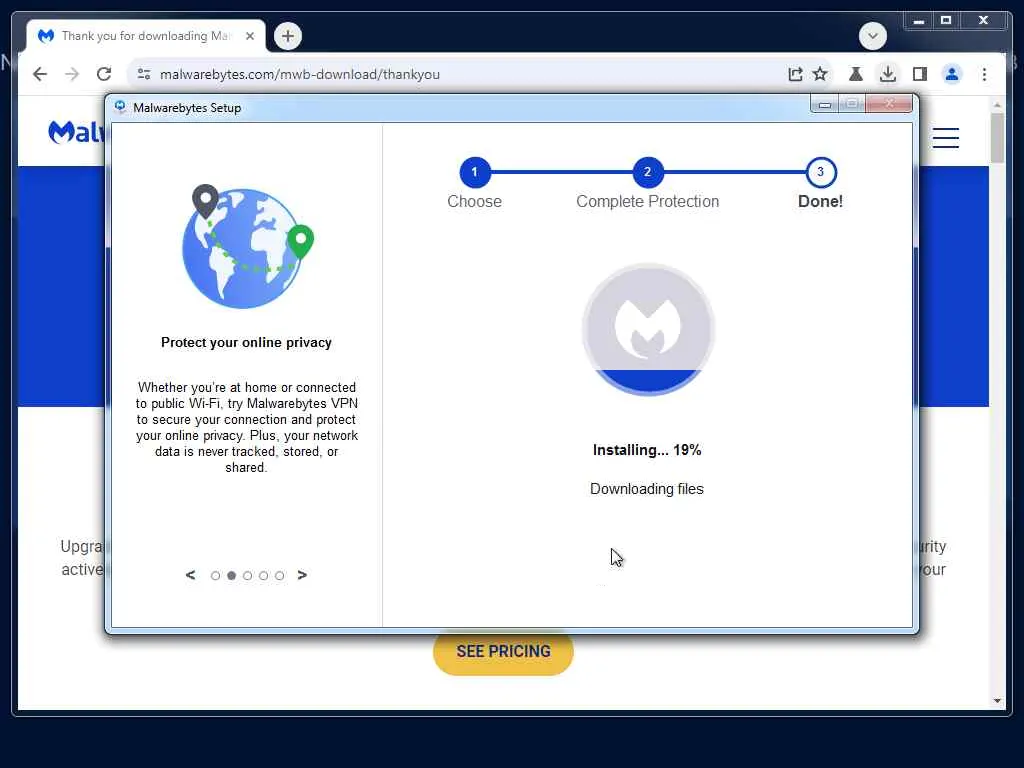Click the Malwarebytes Setup title bar icon

pyautogui.click(x=120, y=107)
